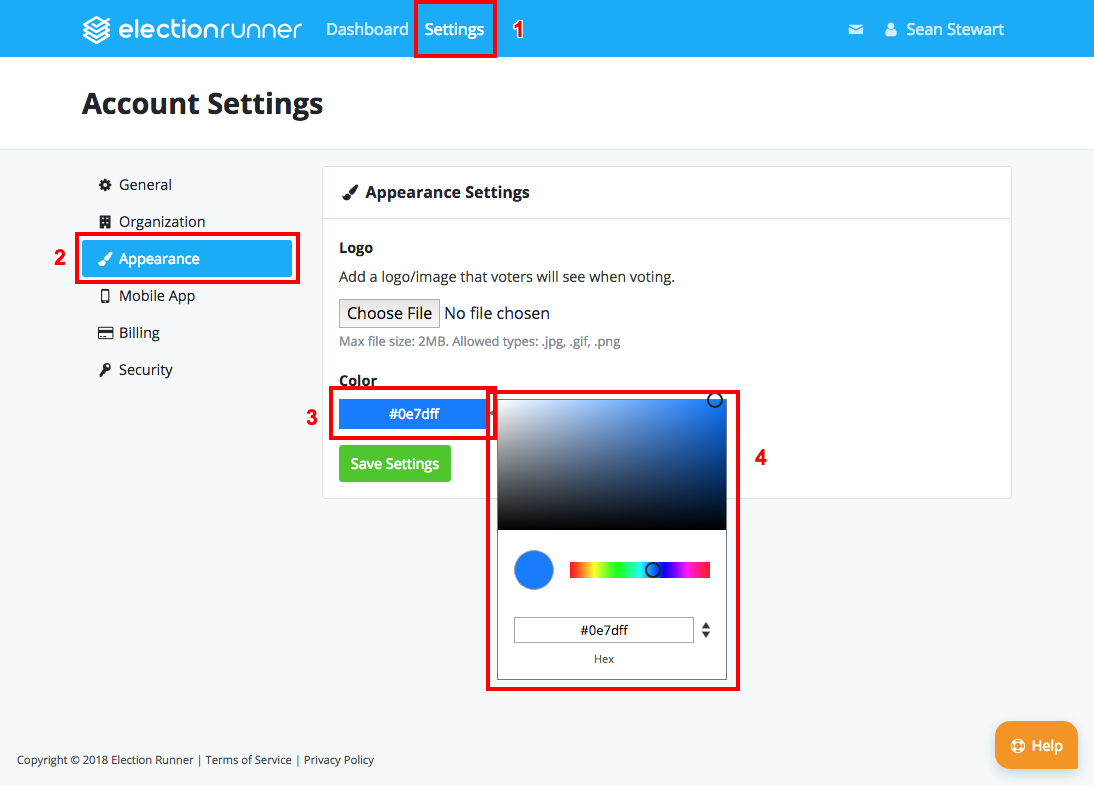Click the Choose File button
This screenshot has width=1094, height=785.
[x=389, y=313]
